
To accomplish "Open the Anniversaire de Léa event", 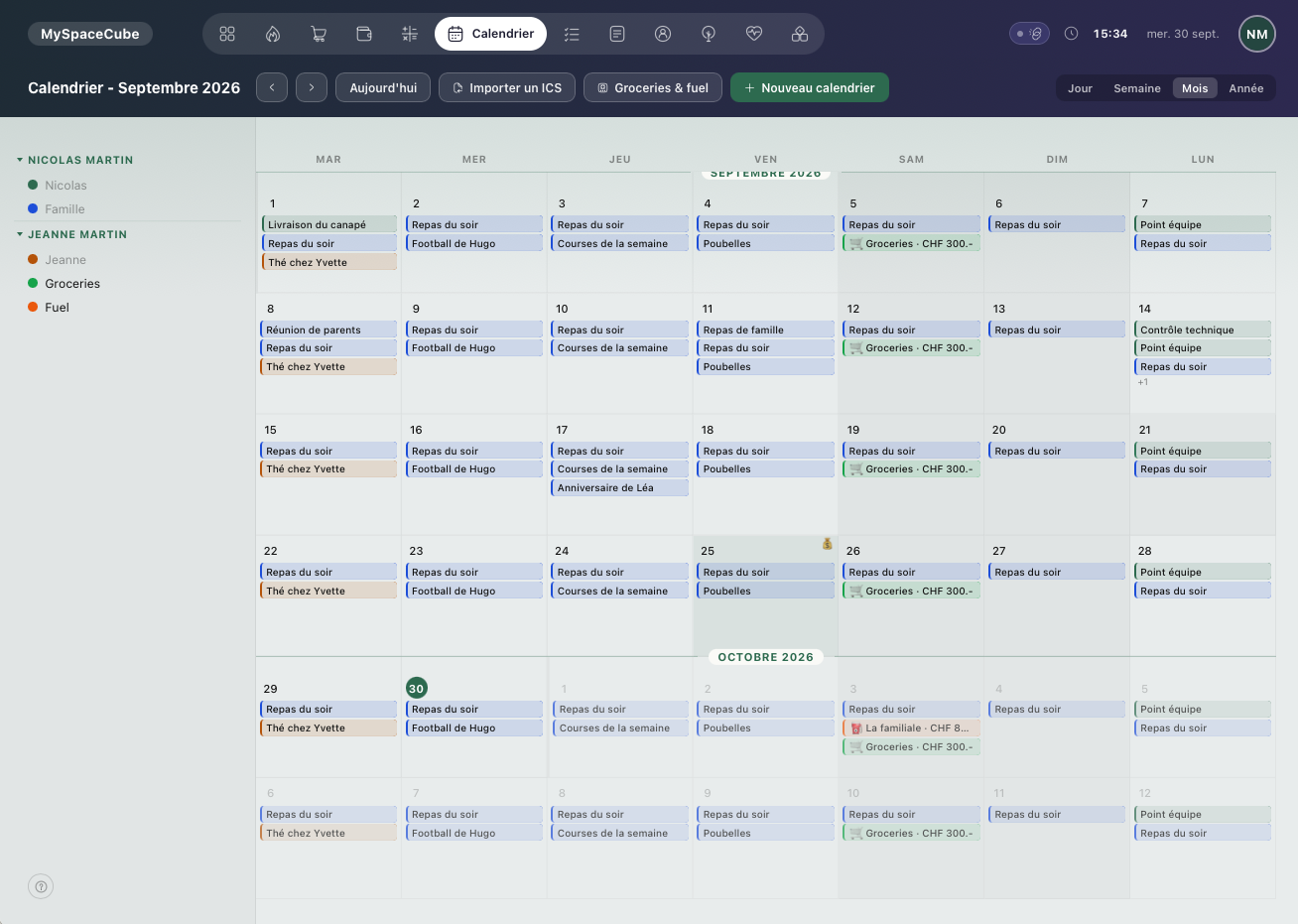I will (620, 487).
